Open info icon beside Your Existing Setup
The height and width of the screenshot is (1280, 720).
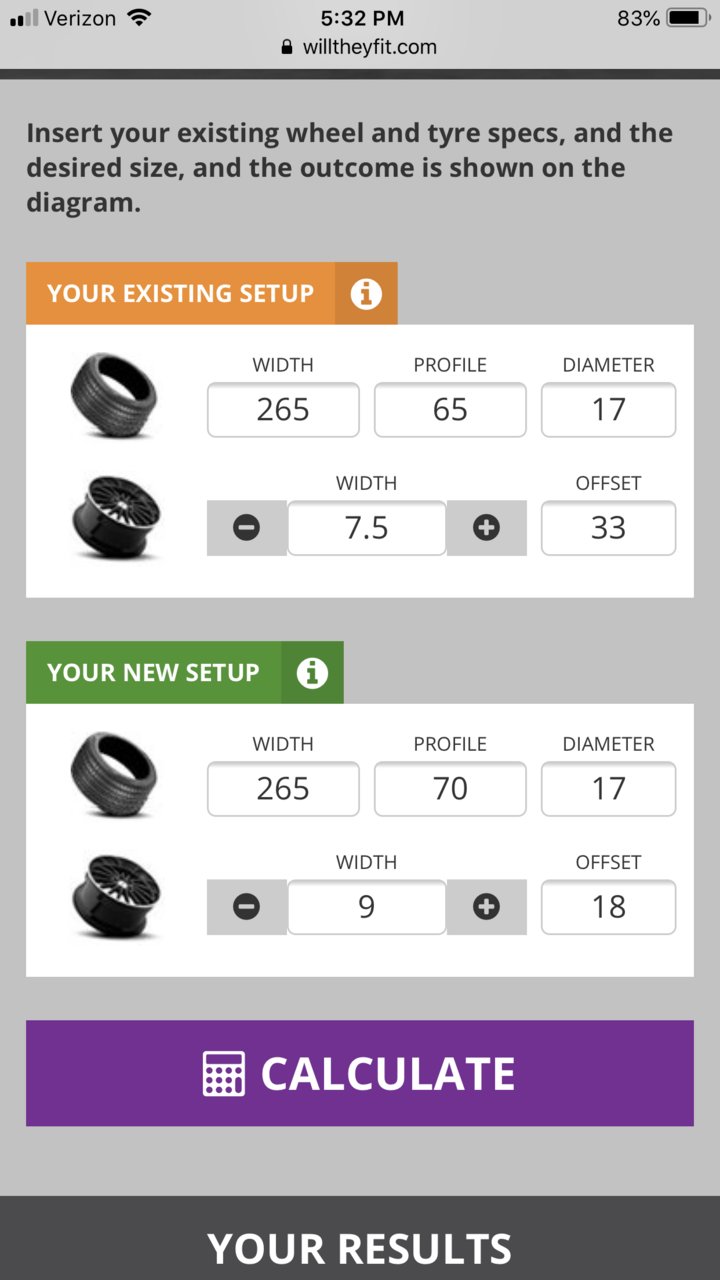click(x=366, y=294)
